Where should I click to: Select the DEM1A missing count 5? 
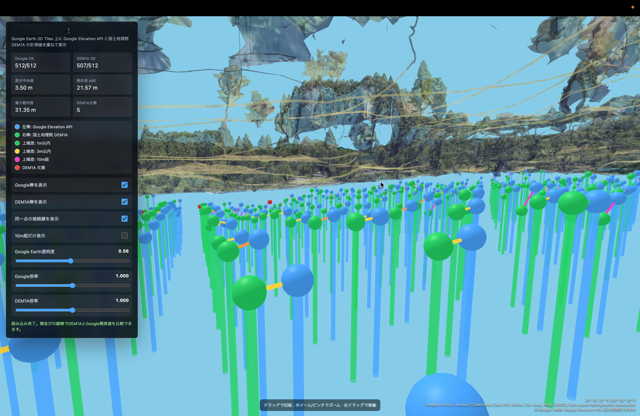tap(78, 110)
